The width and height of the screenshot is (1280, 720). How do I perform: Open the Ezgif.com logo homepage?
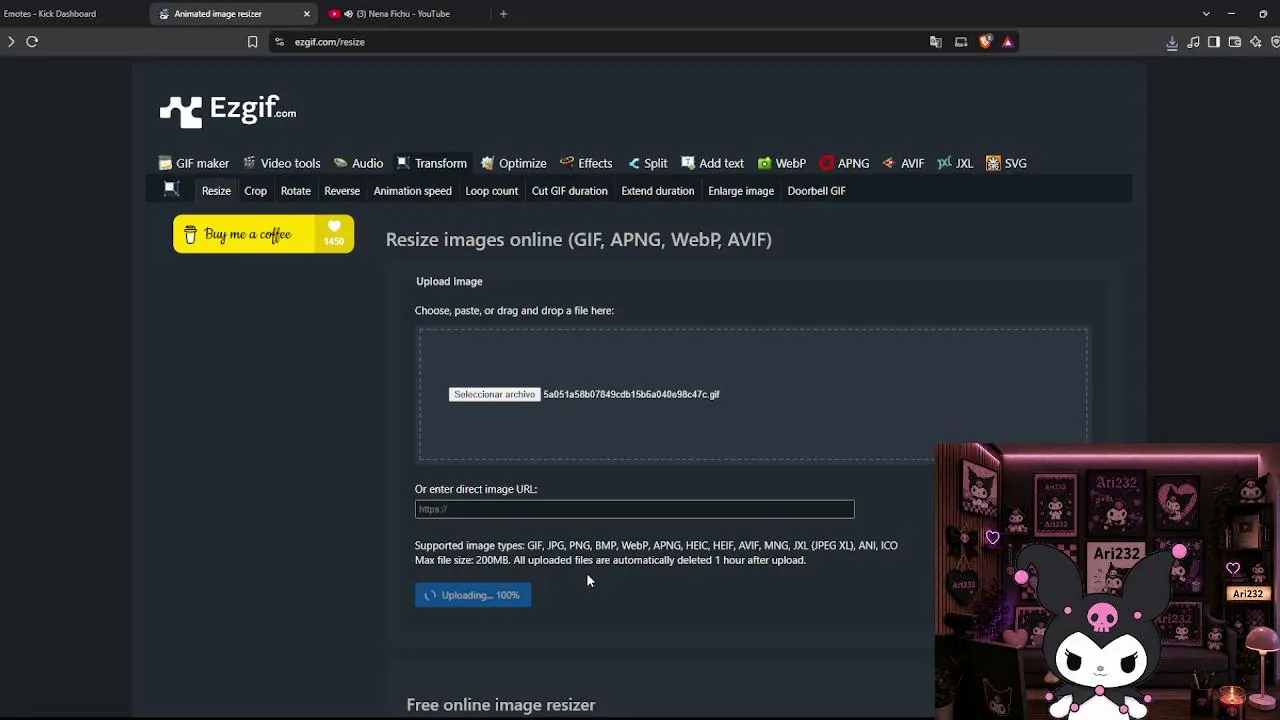point(228,111)
